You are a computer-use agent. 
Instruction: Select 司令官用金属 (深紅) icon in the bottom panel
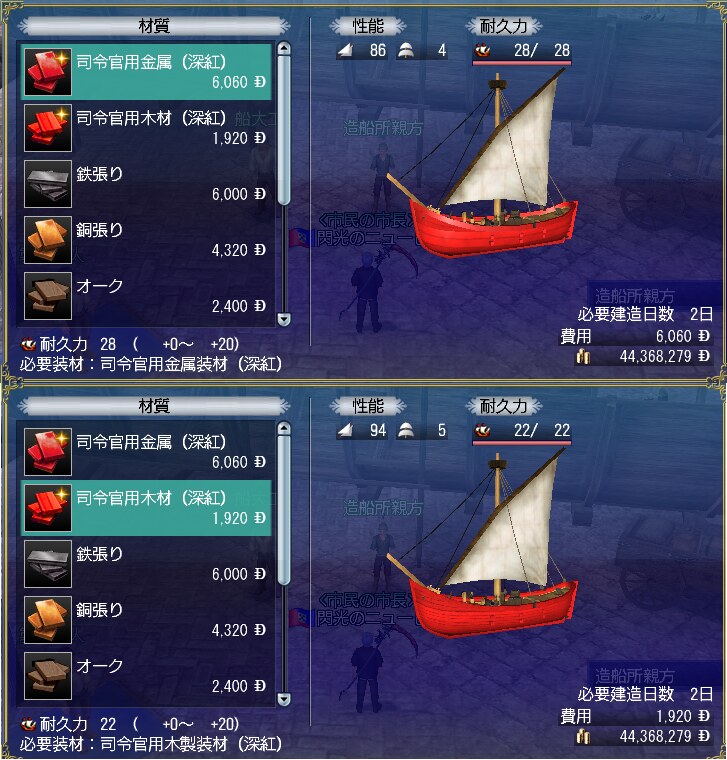48,452
